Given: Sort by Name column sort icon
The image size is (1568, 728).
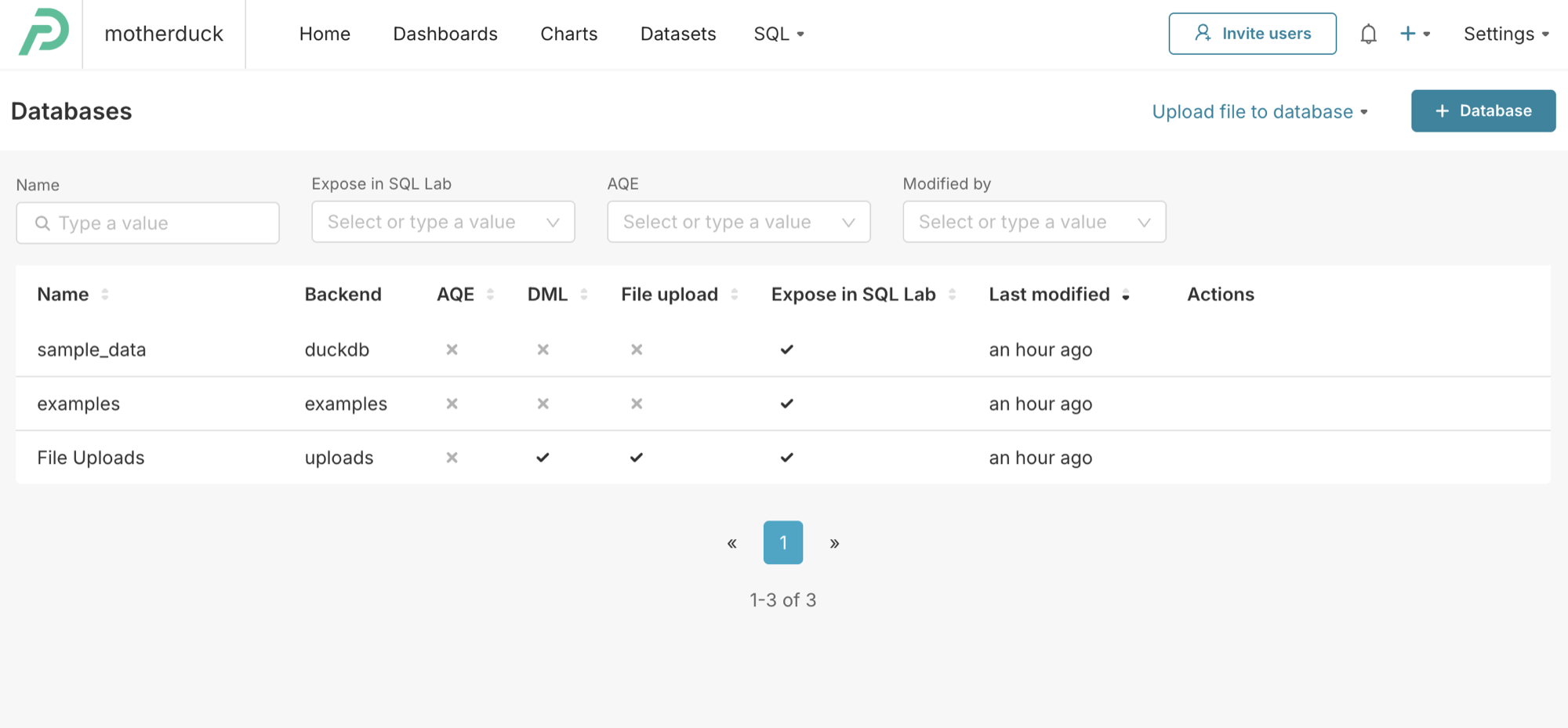Looking at the screenshot, I should click(105, 295).
